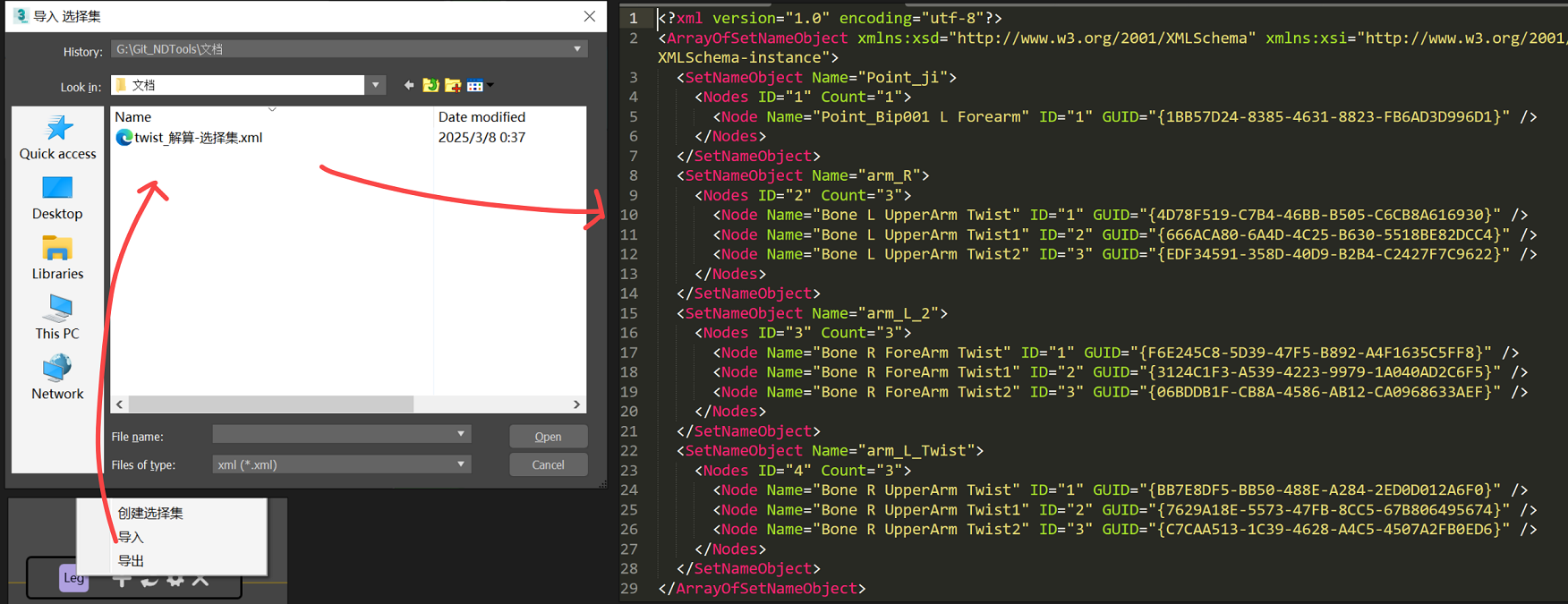Viewport: 1568px width, 604px height.
Task: Click the file list left scroll arrow
Action: (x=120, y=404)
